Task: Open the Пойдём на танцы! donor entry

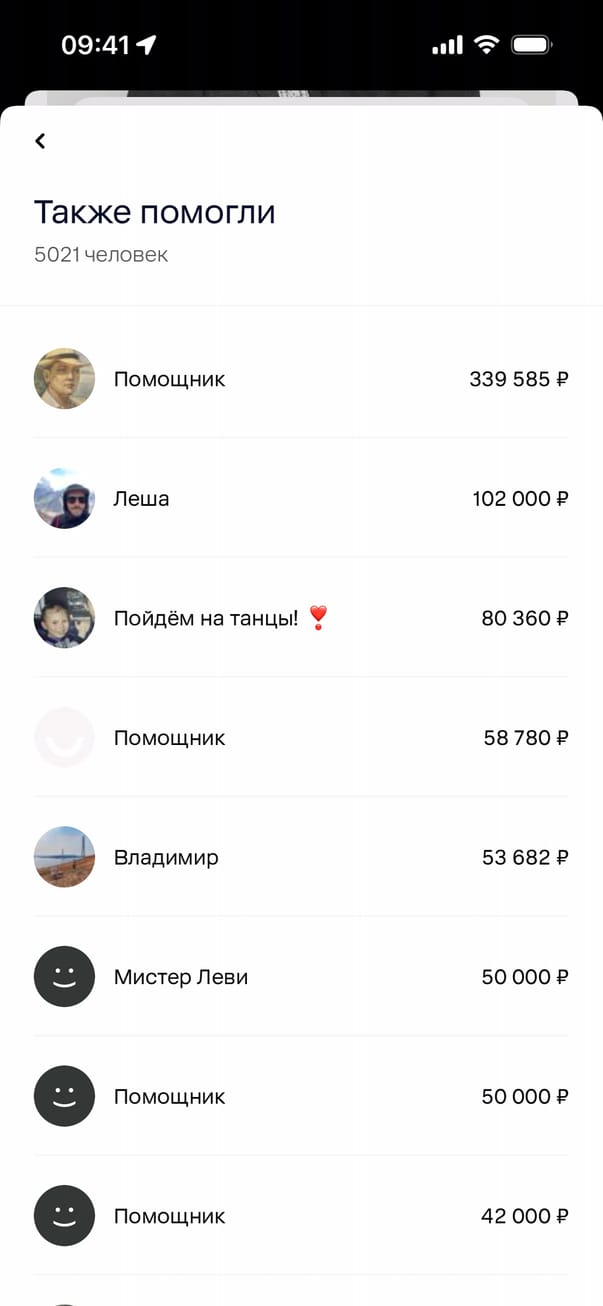Action: [206, 618]
